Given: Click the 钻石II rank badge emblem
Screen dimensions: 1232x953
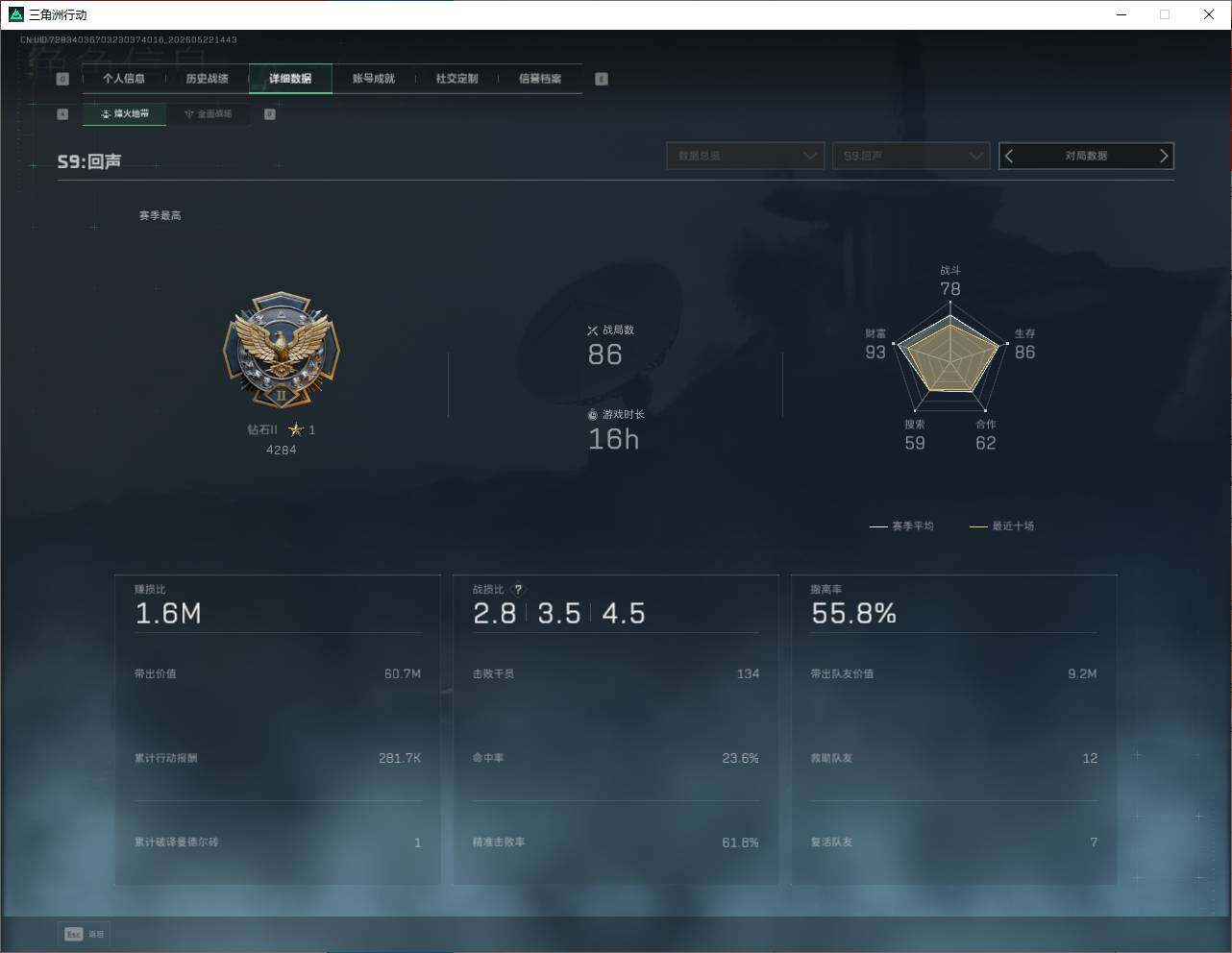Looking at the screenshot, I should [x=282, y=351].
